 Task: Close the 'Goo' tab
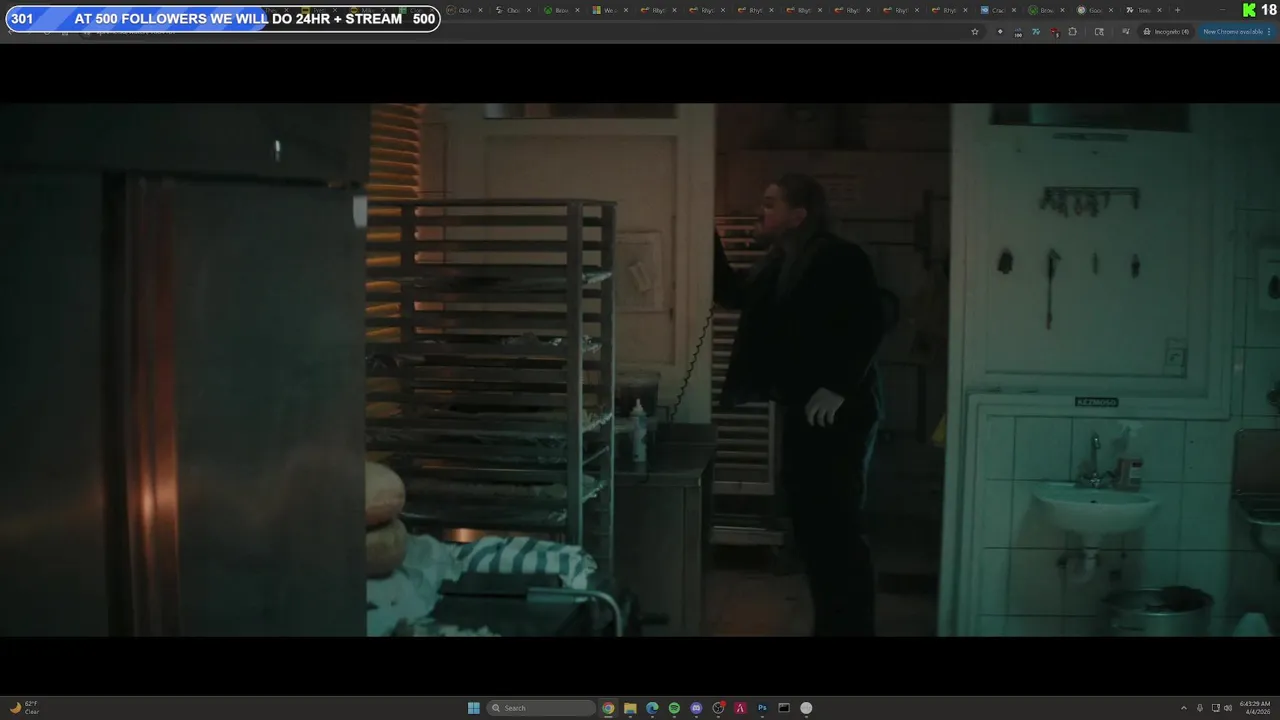point(1111,10)
